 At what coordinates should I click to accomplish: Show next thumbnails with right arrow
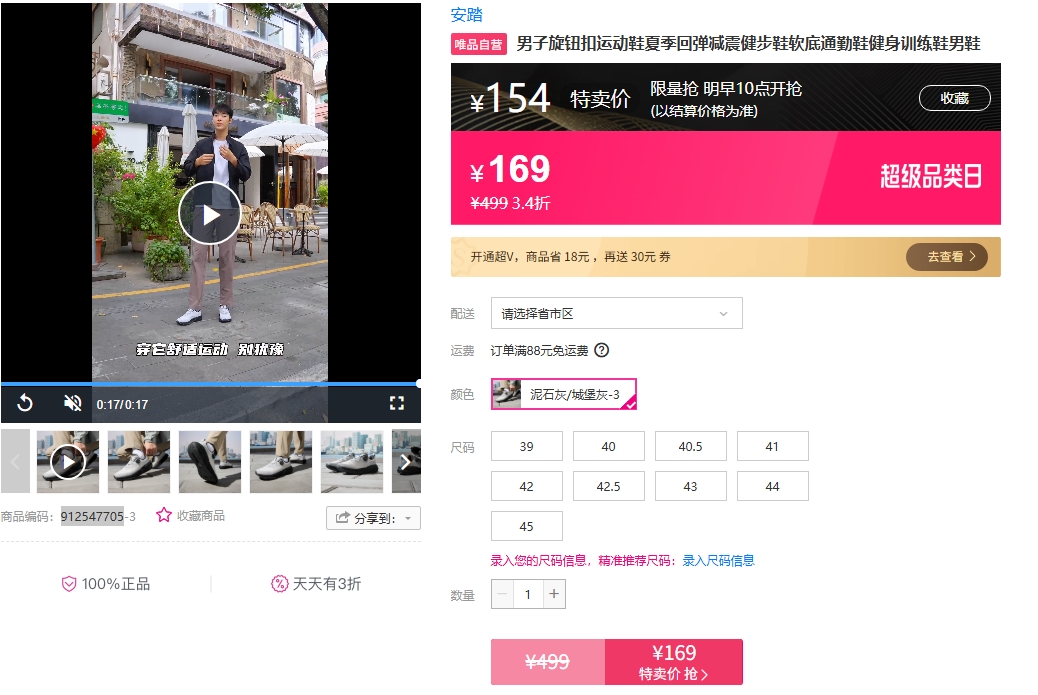(x=406, y=461)
